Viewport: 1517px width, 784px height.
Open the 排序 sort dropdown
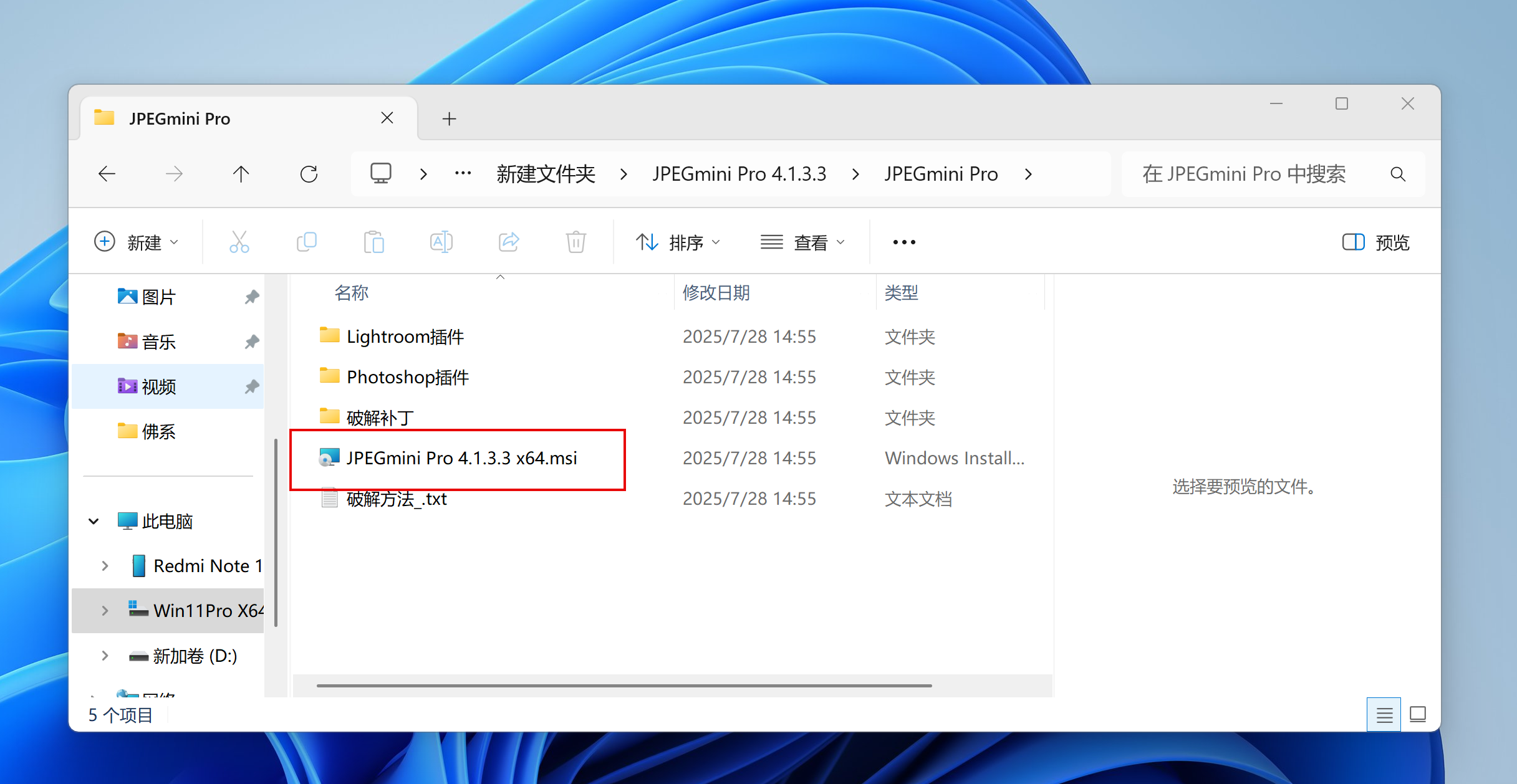(678, 242)
